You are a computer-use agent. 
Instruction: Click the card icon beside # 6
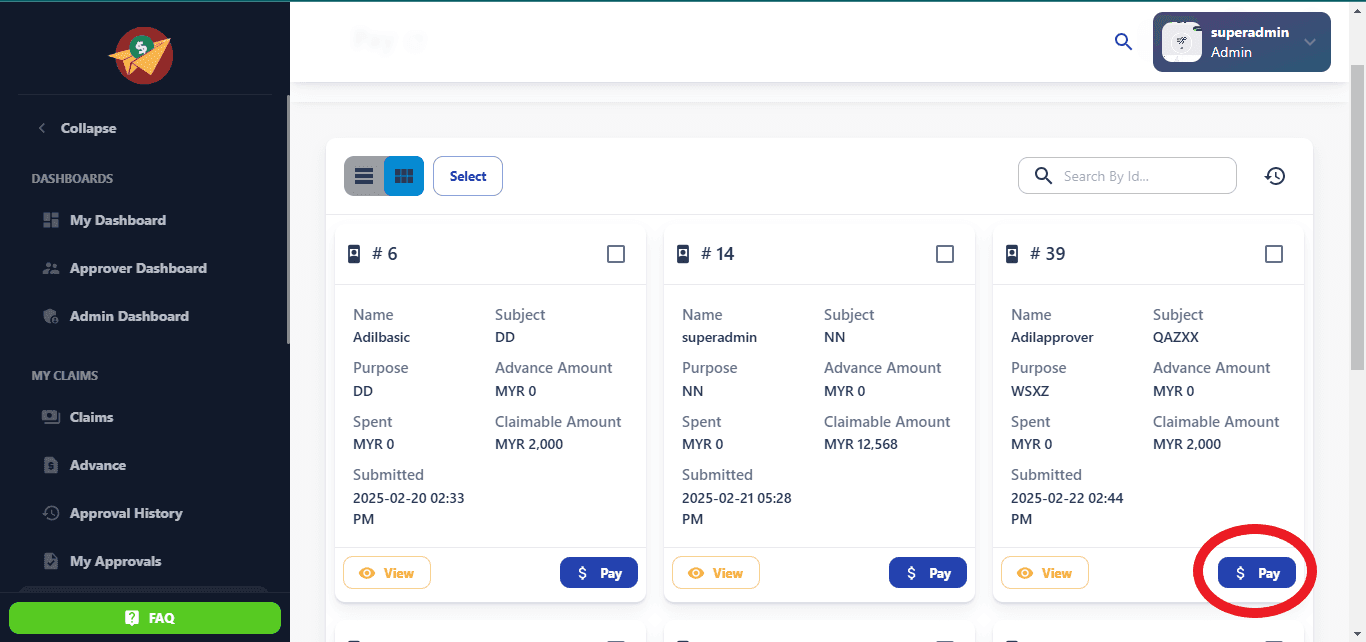click(354, 254)
